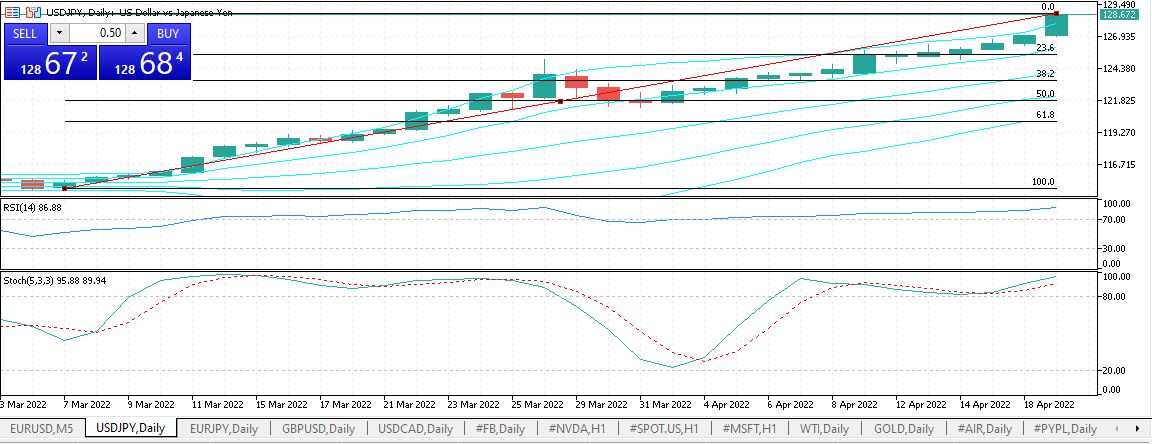The height and width of the screenshot is (444, 1152).
Task: Buy at the 128.68 ask price tile
Action: point(144,63)
